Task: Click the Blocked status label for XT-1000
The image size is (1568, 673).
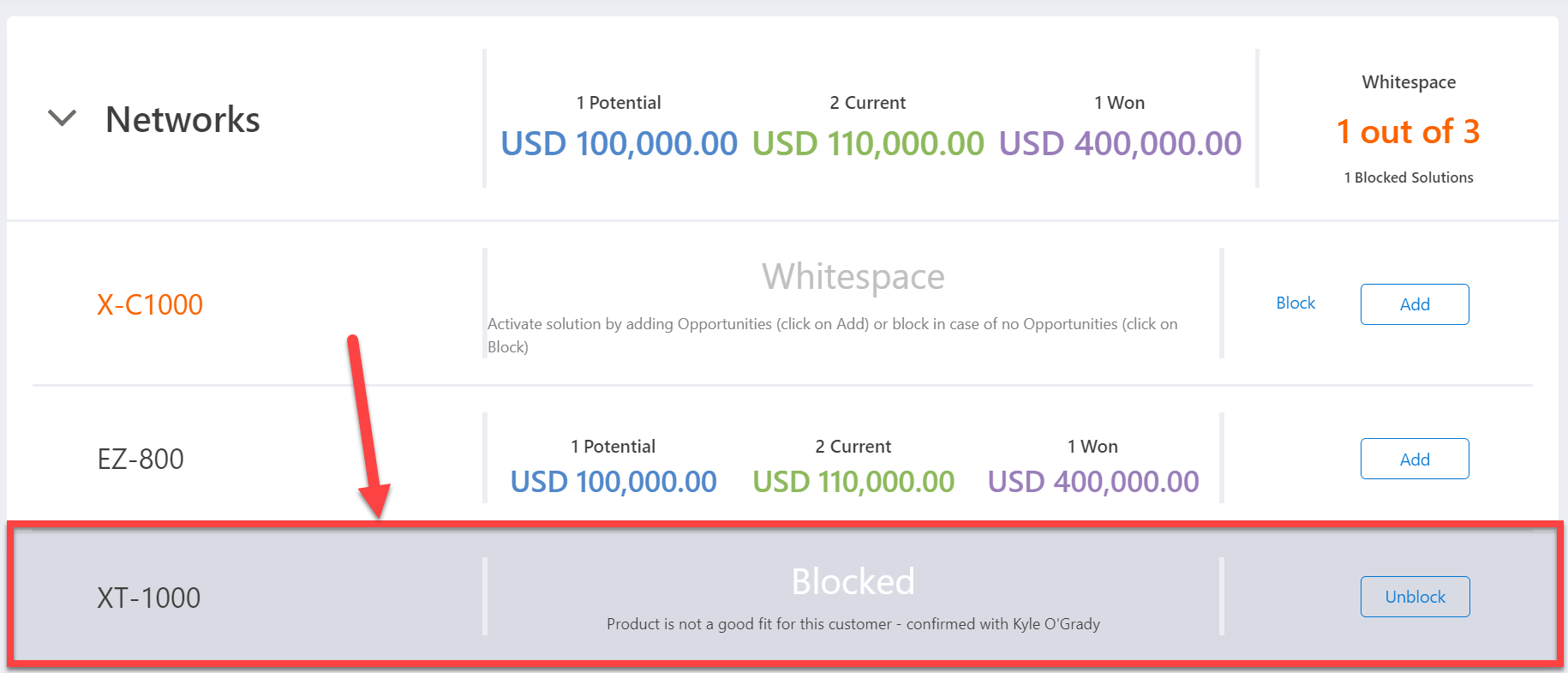Action: click(853, 581)
